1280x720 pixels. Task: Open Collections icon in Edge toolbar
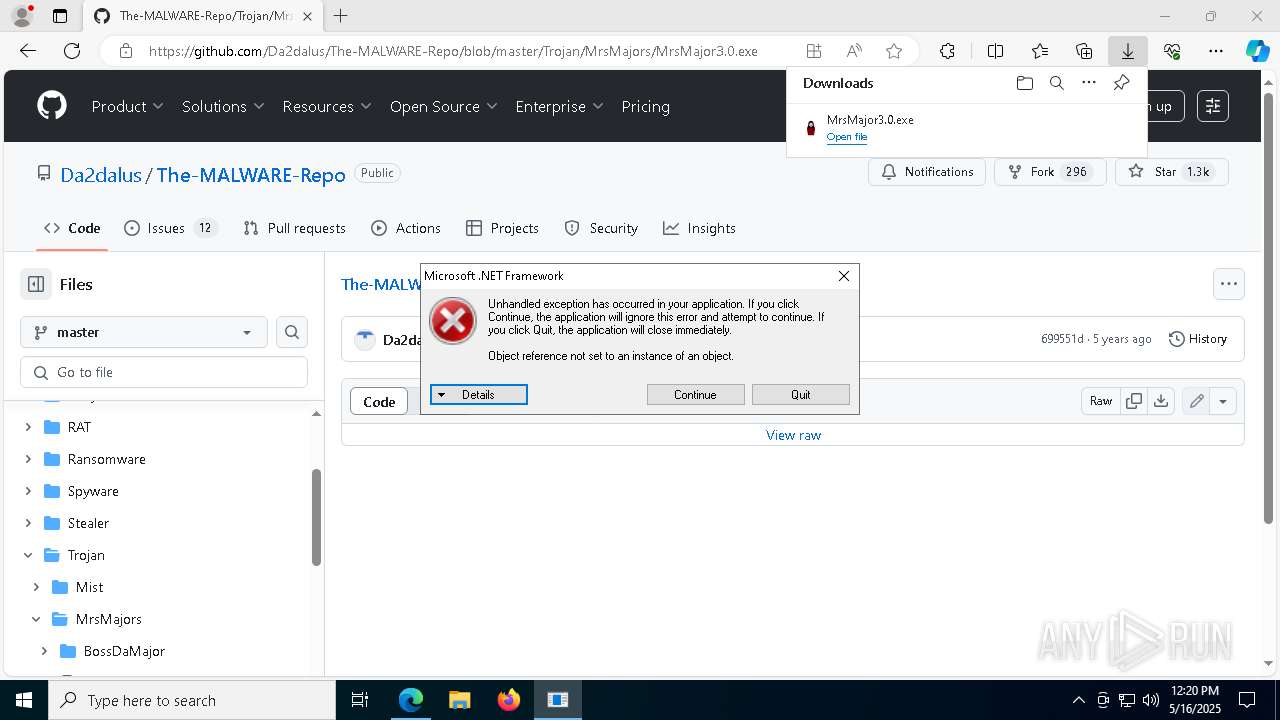click(1084, 51)
